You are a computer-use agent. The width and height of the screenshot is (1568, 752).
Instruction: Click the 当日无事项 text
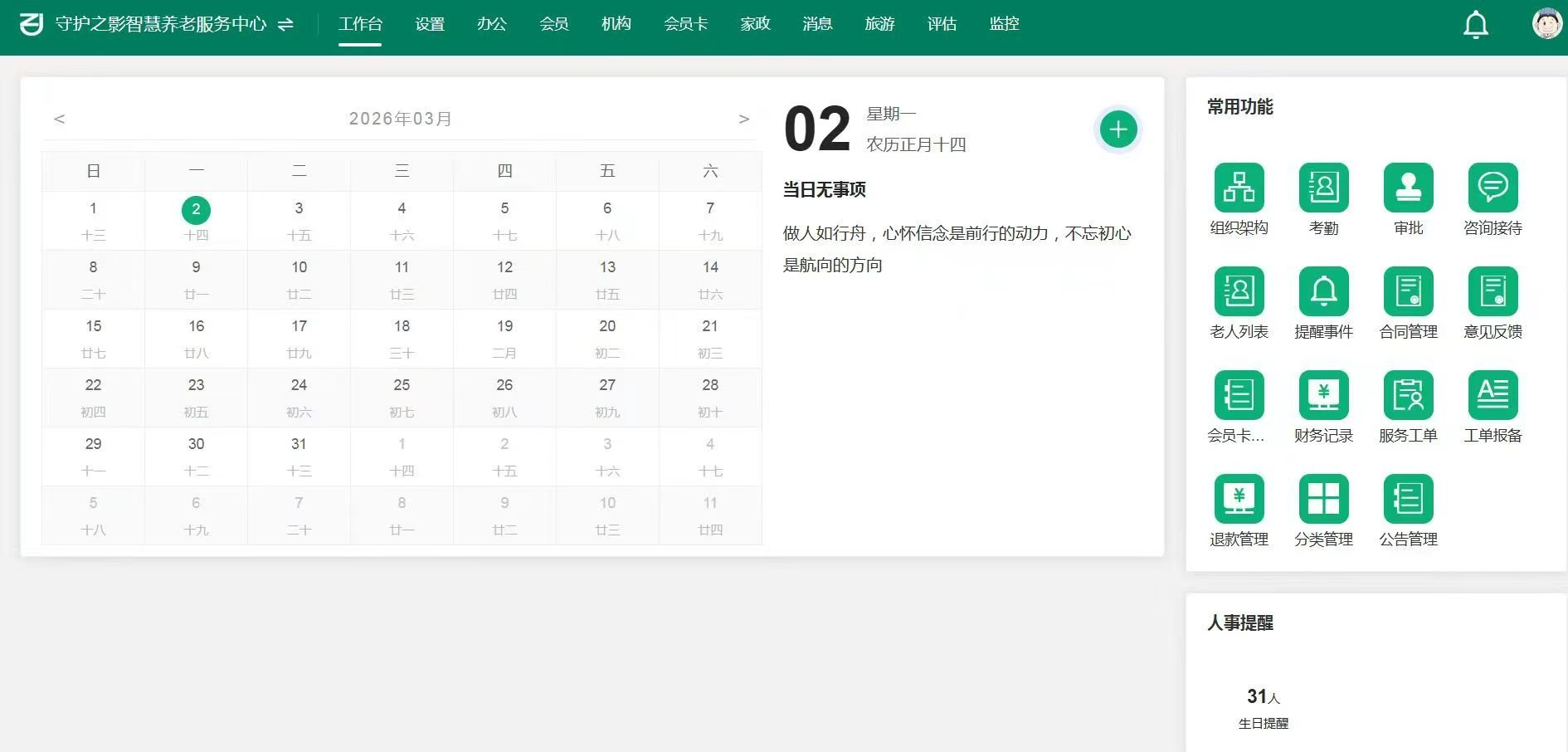tap(824, 190)
